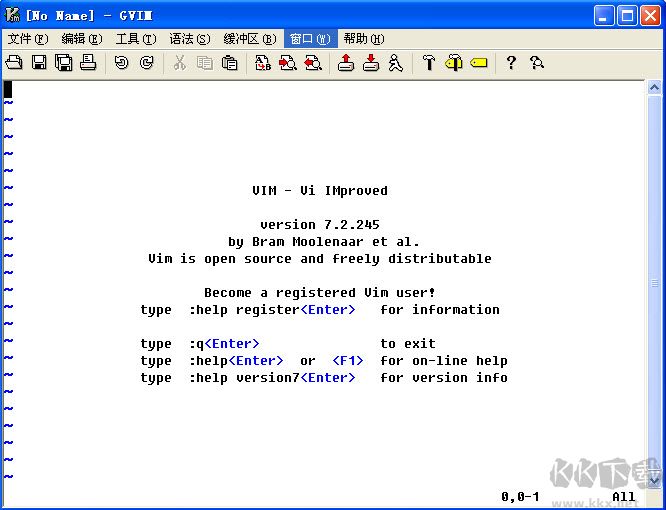Click the Print toolbar icon
Image resolution: width=666 pixels, height=510 pixels.
point(88,62)
